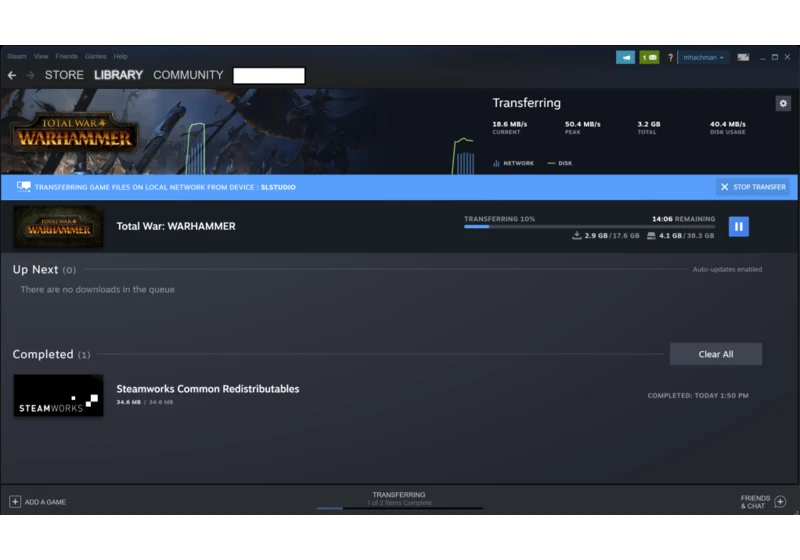
Task: Open download settings gear icon
Action: pyautogui.click(x=783, y=104)
